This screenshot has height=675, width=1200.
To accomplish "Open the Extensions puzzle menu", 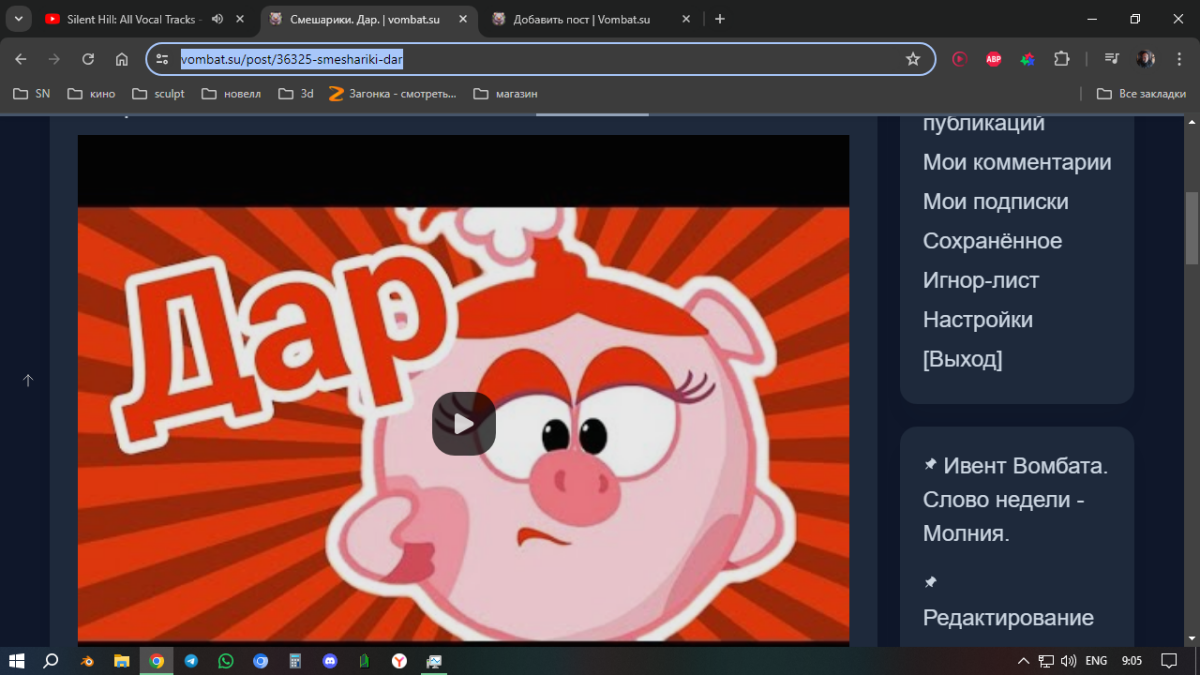I will point(1062,59).
